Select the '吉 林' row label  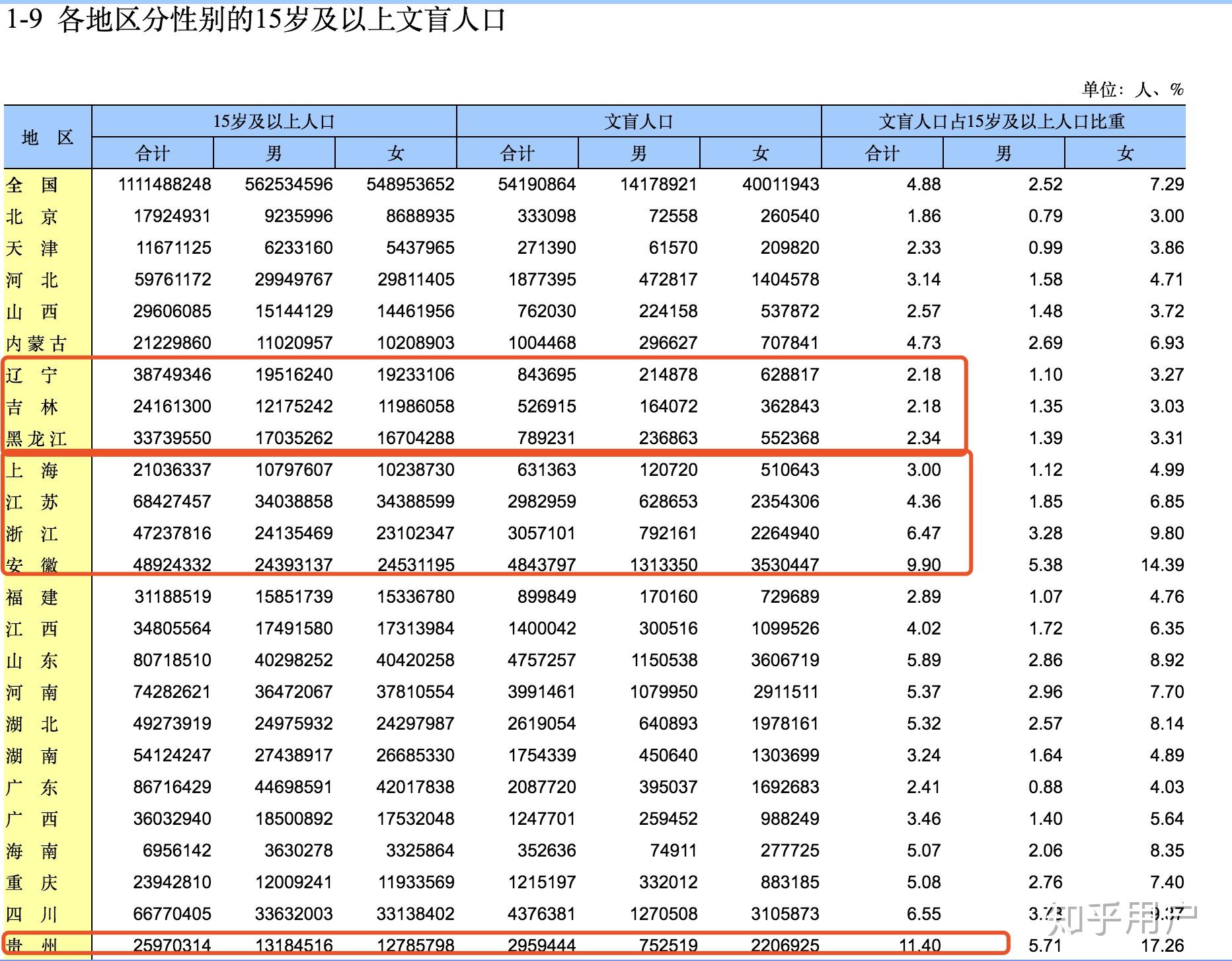(x=32, y=407)
